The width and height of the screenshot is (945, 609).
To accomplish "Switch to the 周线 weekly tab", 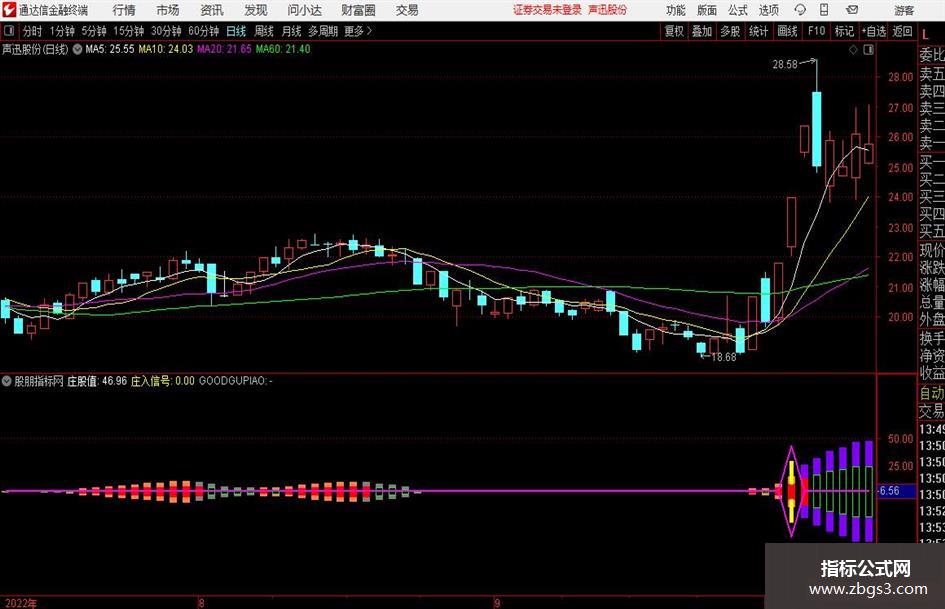I will (x=264, y=31).
